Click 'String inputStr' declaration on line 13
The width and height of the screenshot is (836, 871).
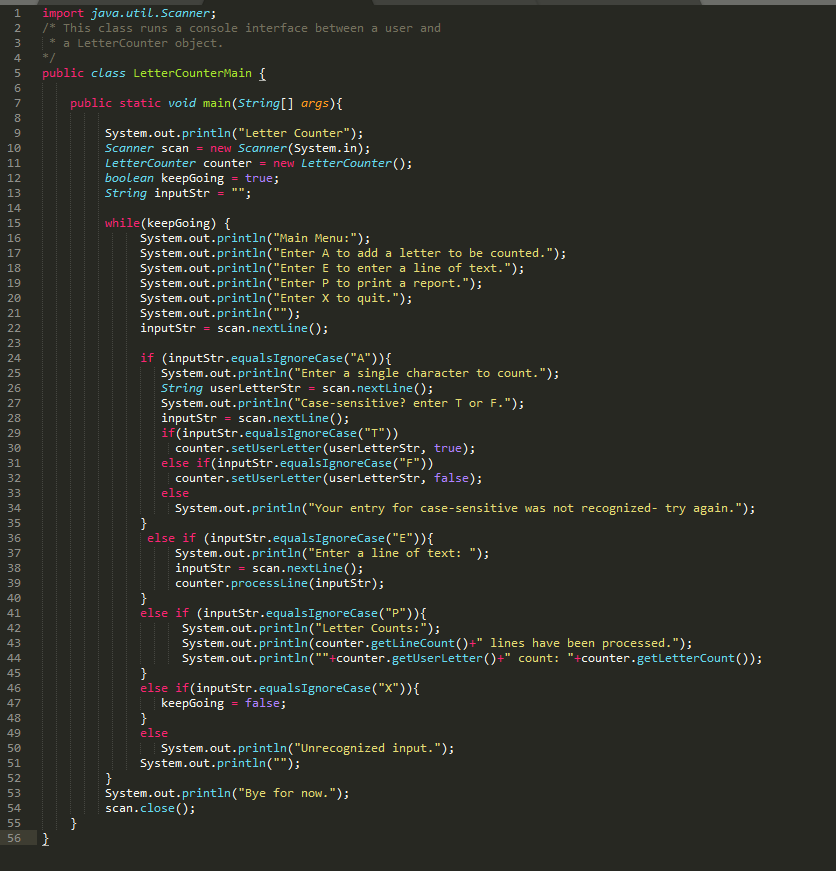coord(157,193)
